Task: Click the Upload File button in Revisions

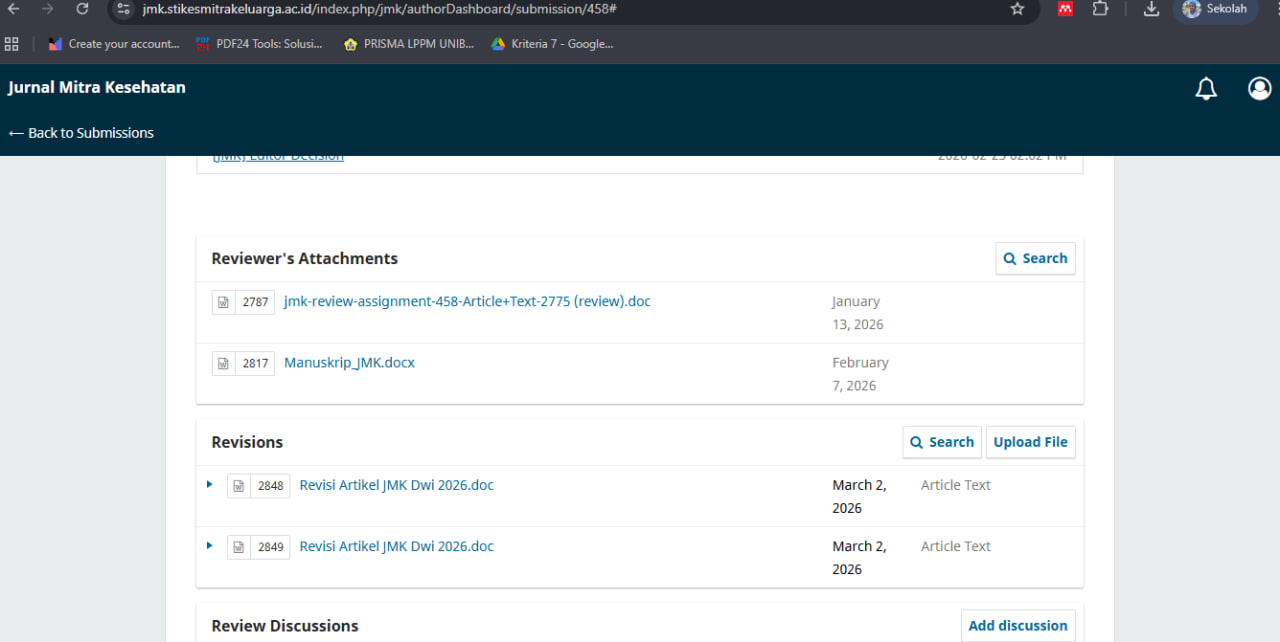Action: pos(1030,442)
